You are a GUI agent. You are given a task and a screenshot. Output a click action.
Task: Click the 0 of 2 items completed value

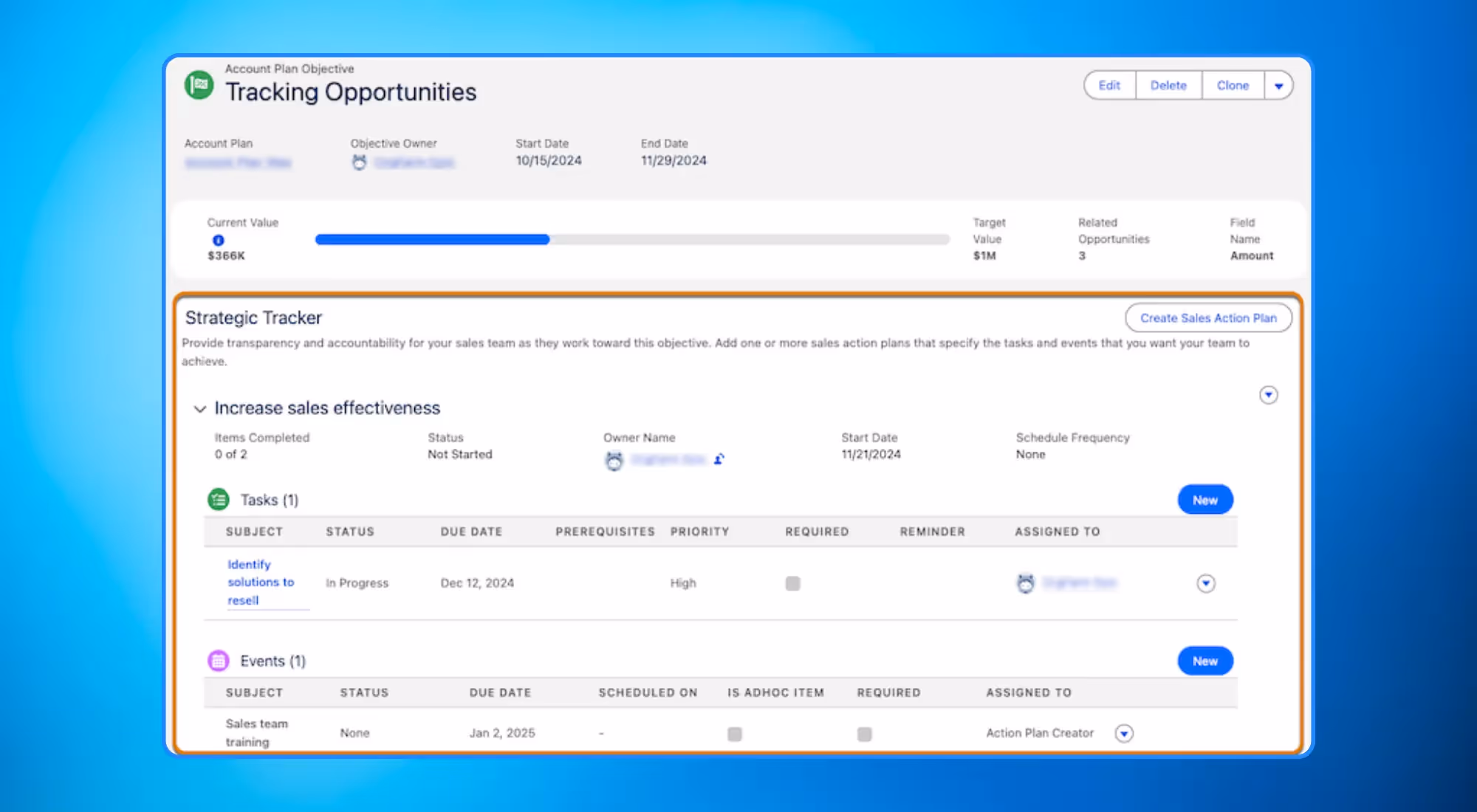[230, 455]
